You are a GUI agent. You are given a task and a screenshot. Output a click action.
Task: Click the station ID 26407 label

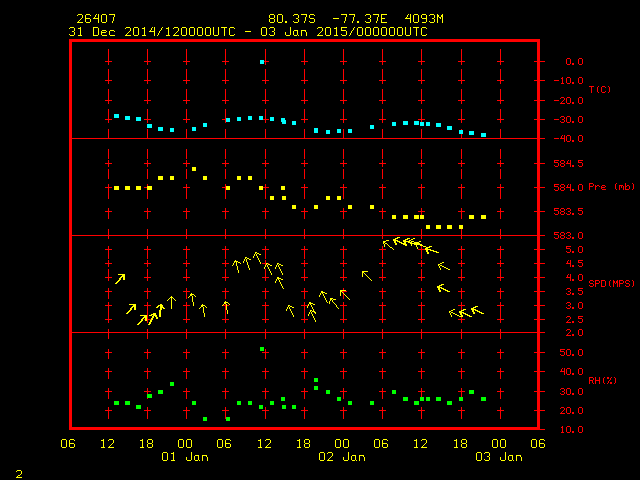point(90,18)
